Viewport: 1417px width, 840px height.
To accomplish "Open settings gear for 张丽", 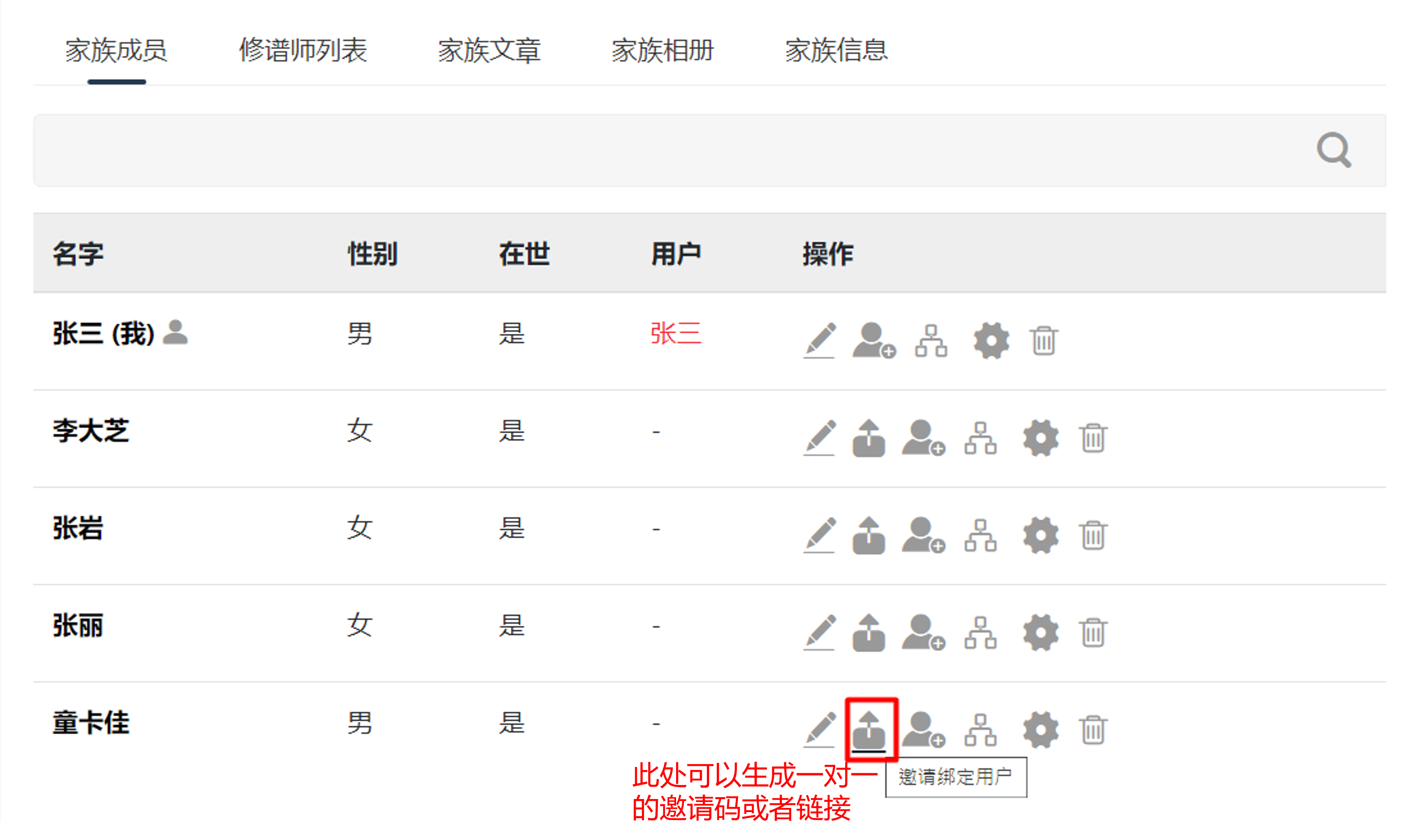I will point(1041,632).
